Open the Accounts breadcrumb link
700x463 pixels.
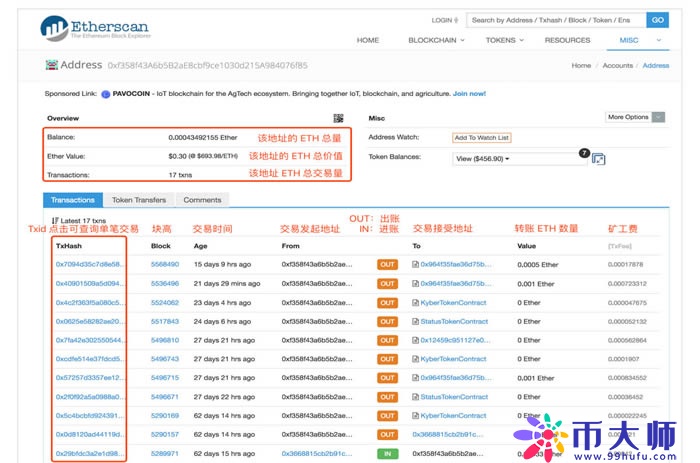click(x=617, y=66)
